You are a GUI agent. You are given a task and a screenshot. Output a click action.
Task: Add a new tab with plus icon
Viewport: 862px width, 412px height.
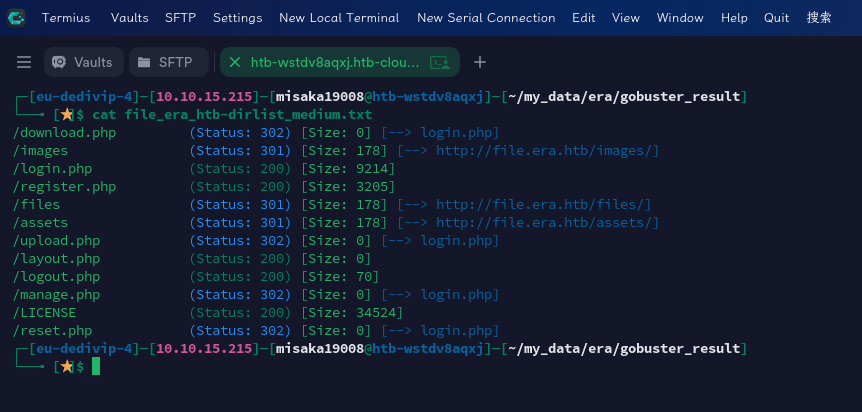click(479, 62)
